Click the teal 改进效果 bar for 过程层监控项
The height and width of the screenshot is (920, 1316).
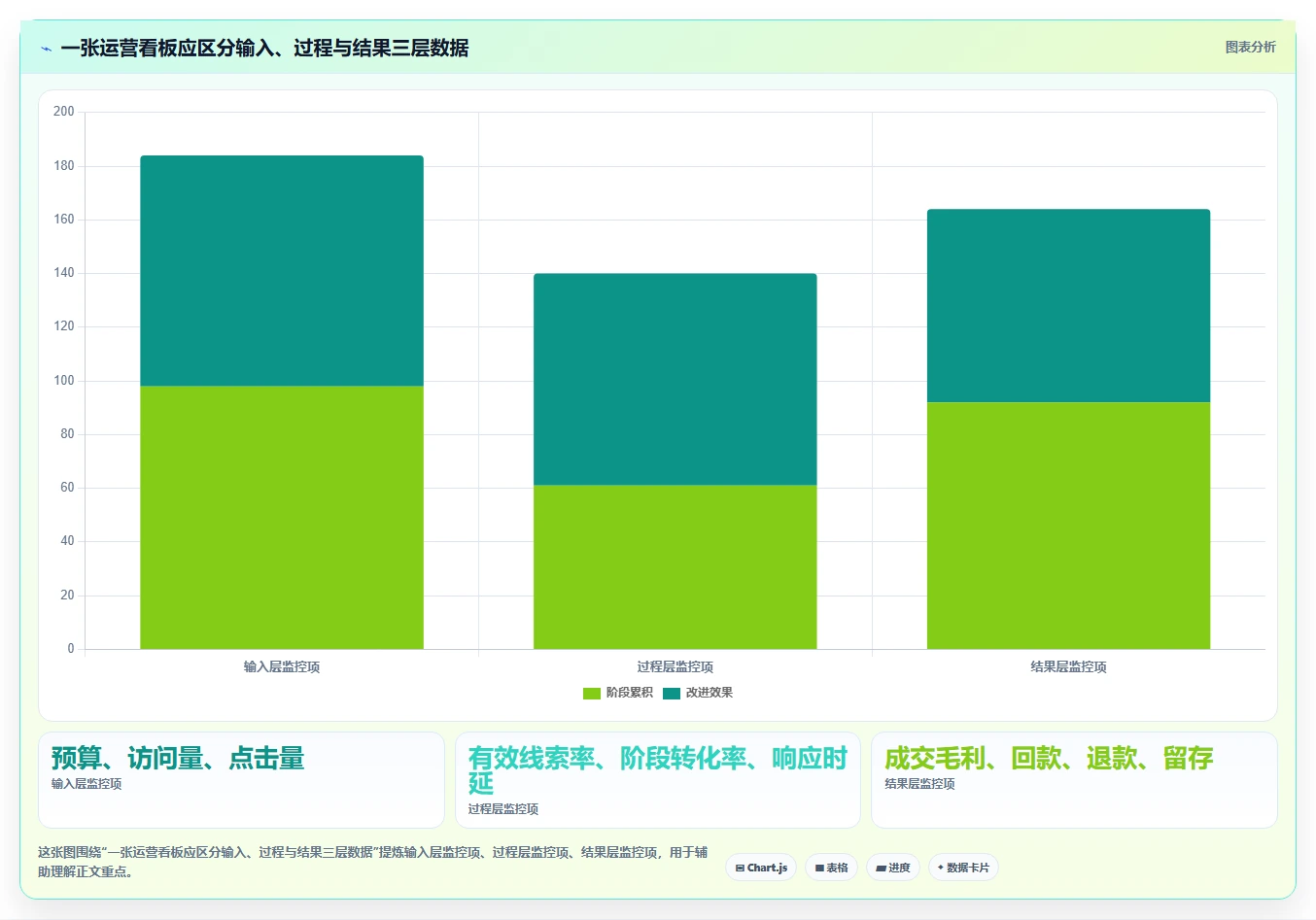point(675,380)
